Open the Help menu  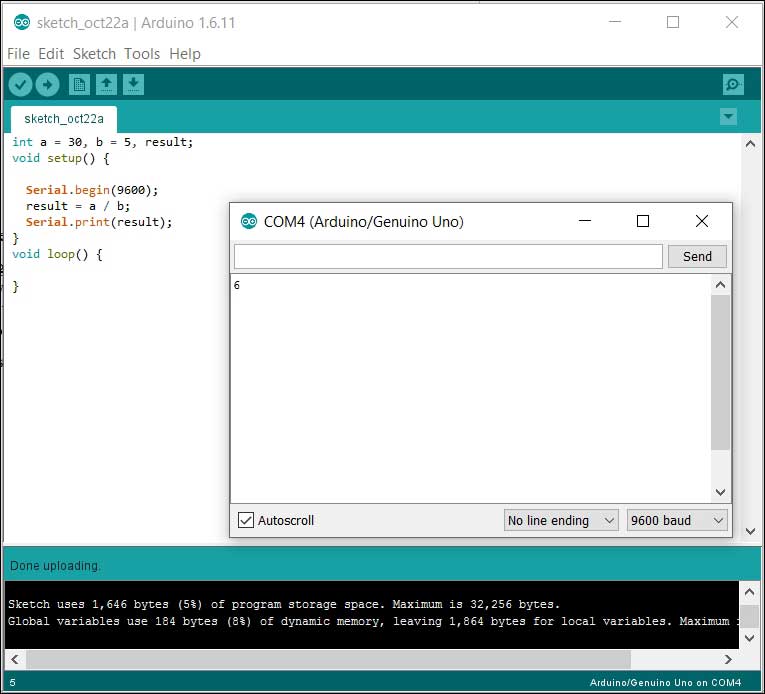point(184,54)
